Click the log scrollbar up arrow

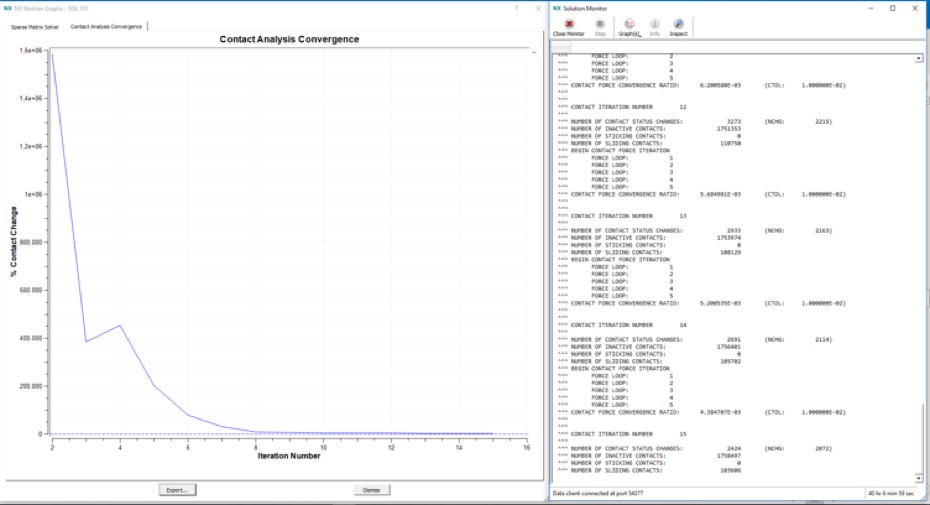[x=919, y=58]
